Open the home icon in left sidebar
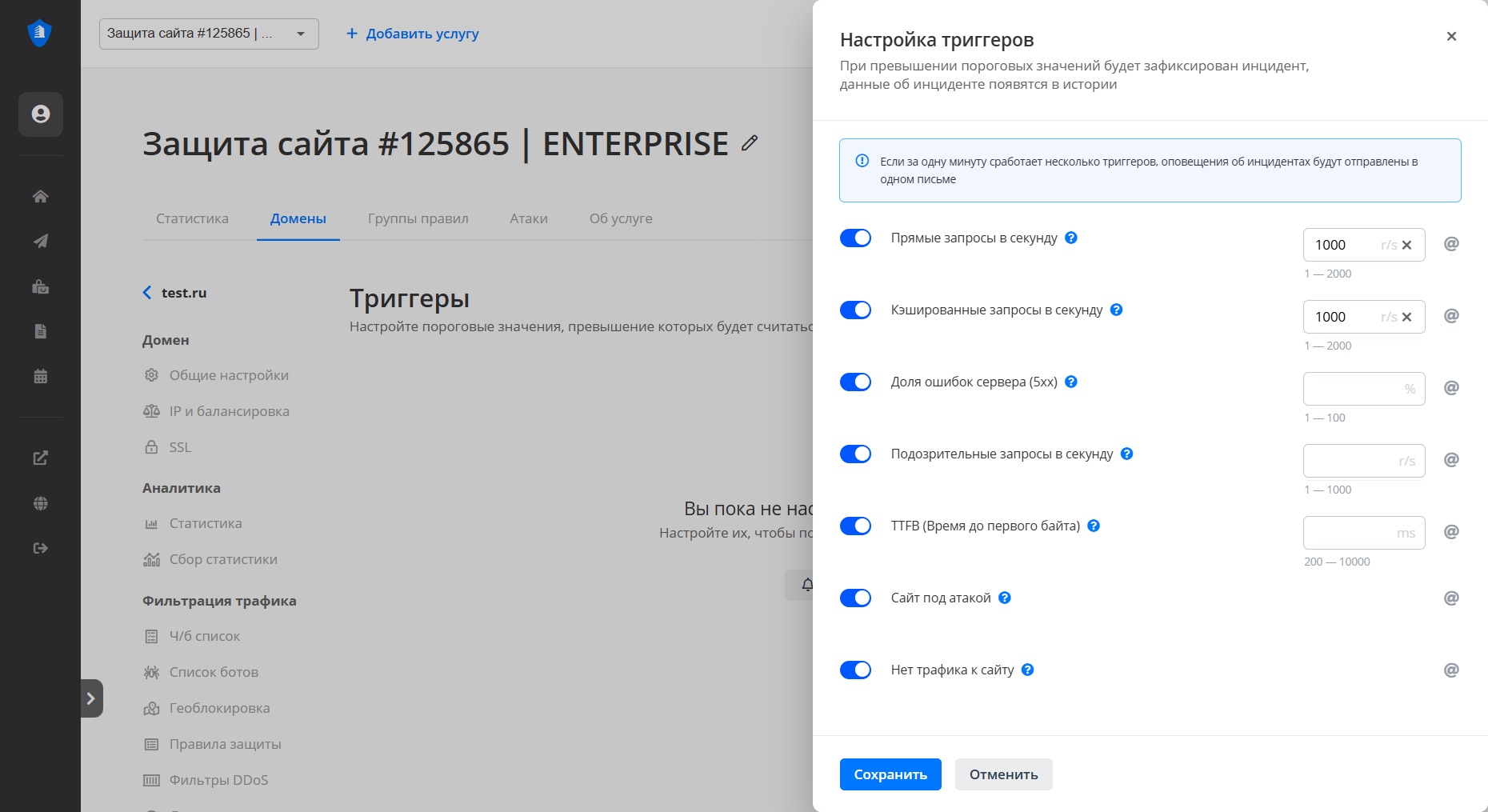The width and height of the screenshot is (1488, 812). 41,197
